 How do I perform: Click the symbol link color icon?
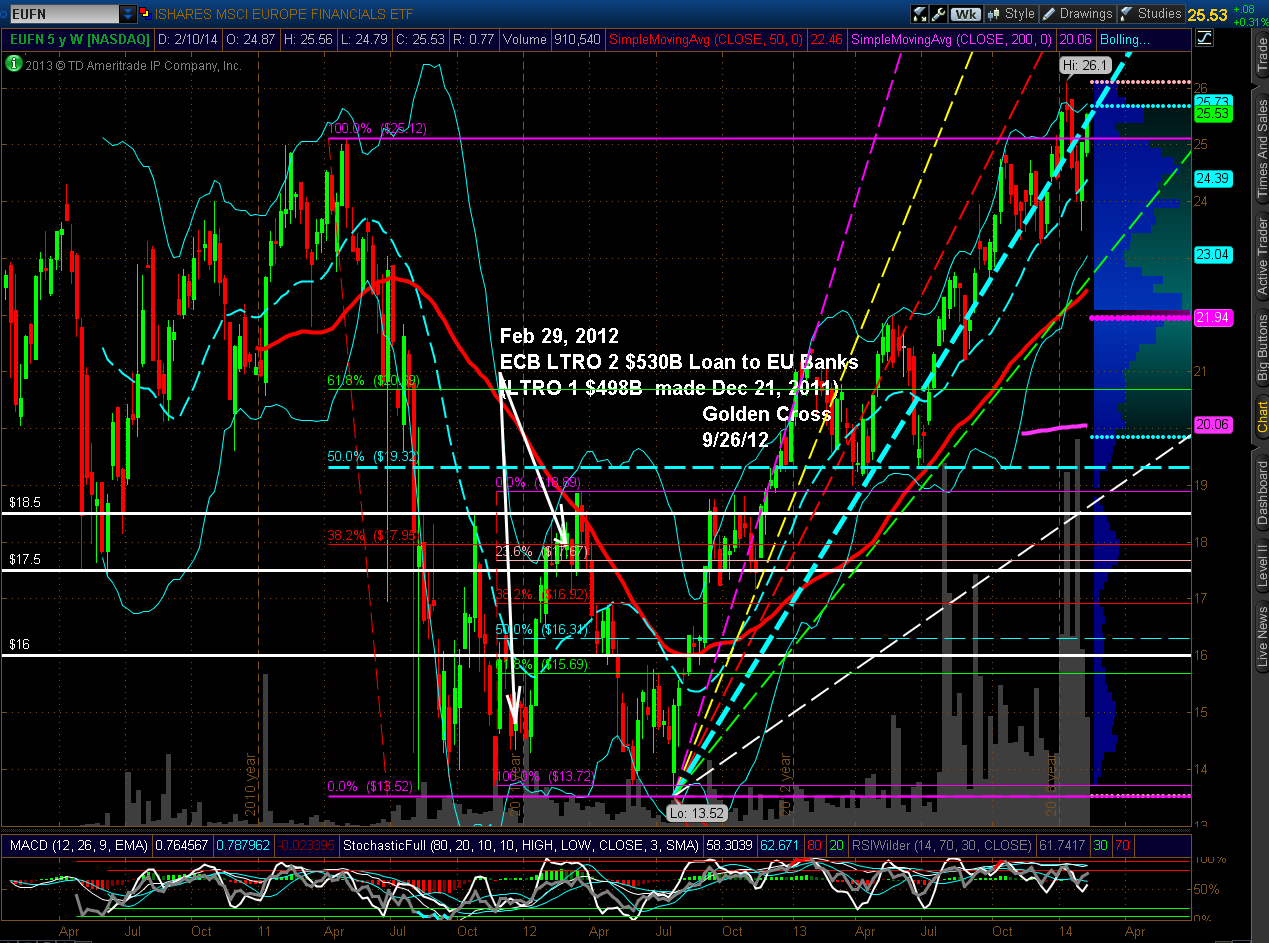pyautogui.click(x=146, y=14)
